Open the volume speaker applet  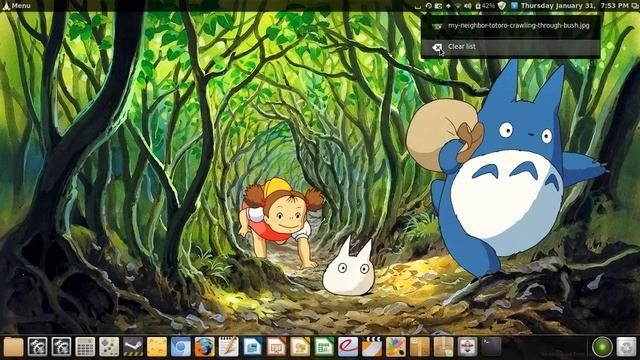(468, 6)
